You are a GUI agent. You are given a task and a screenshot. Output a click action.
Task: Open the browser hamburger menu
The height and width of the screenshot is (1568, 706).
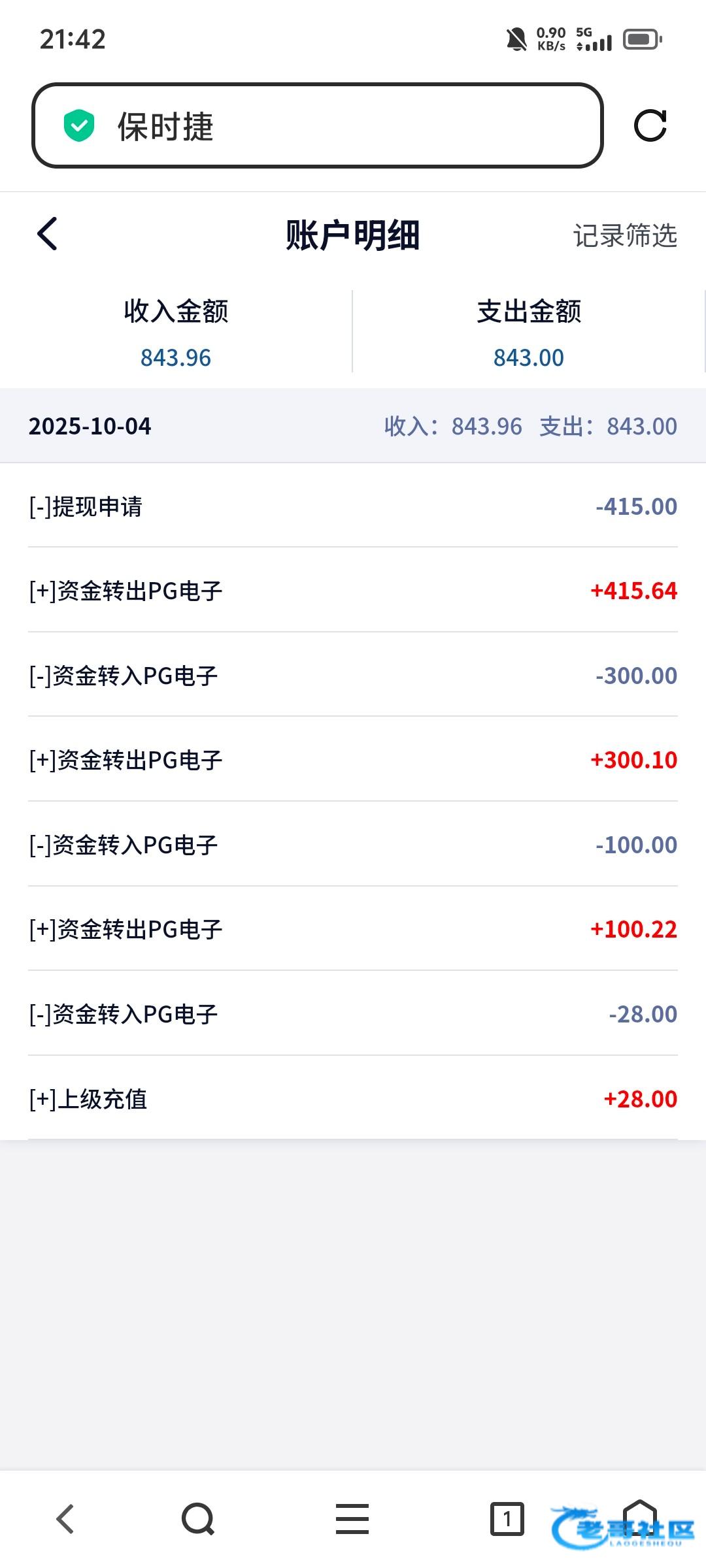[x=352, y=1518]
